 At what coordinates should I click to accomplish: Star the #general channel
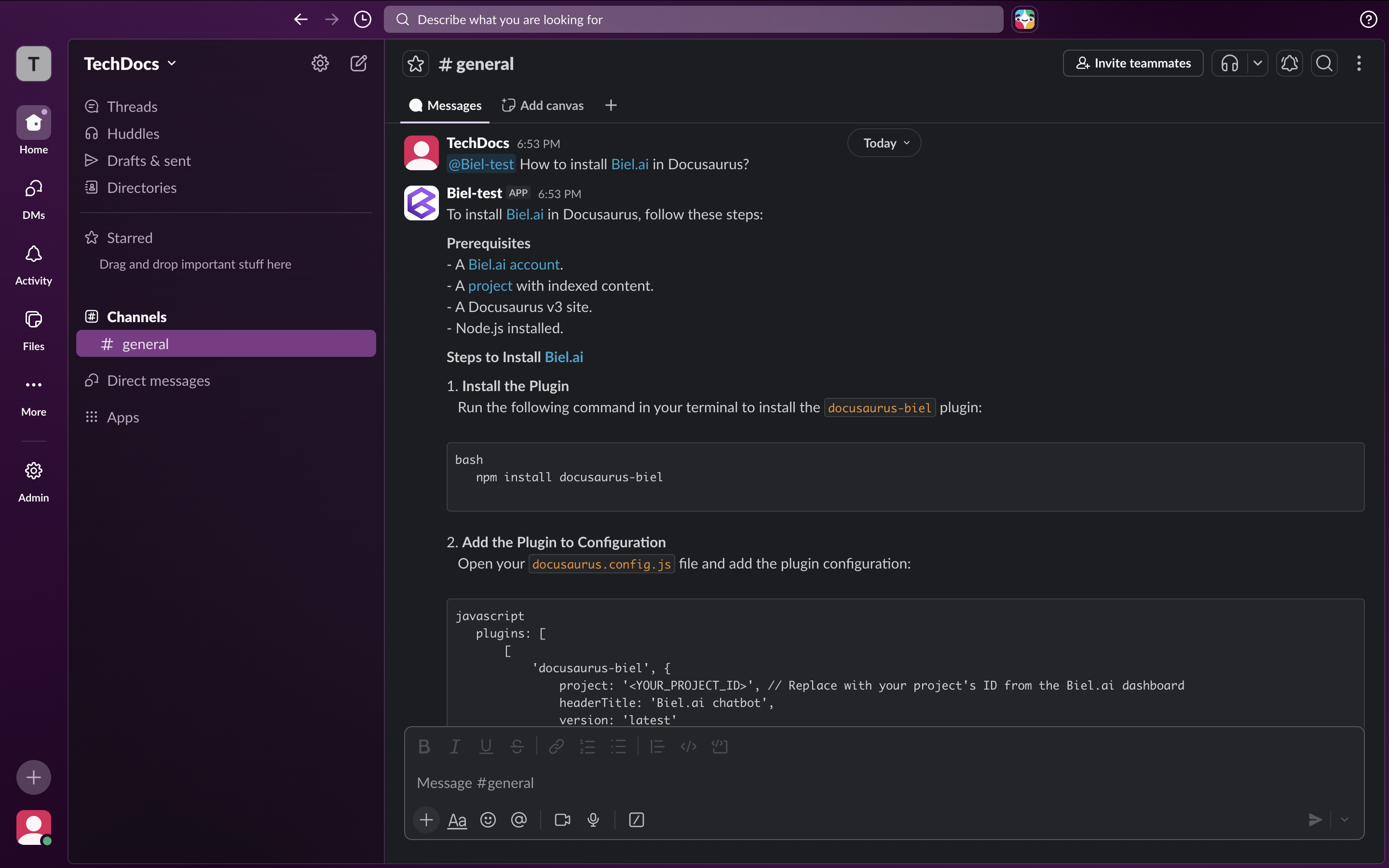pyautogui.click(x=415, y=63)
